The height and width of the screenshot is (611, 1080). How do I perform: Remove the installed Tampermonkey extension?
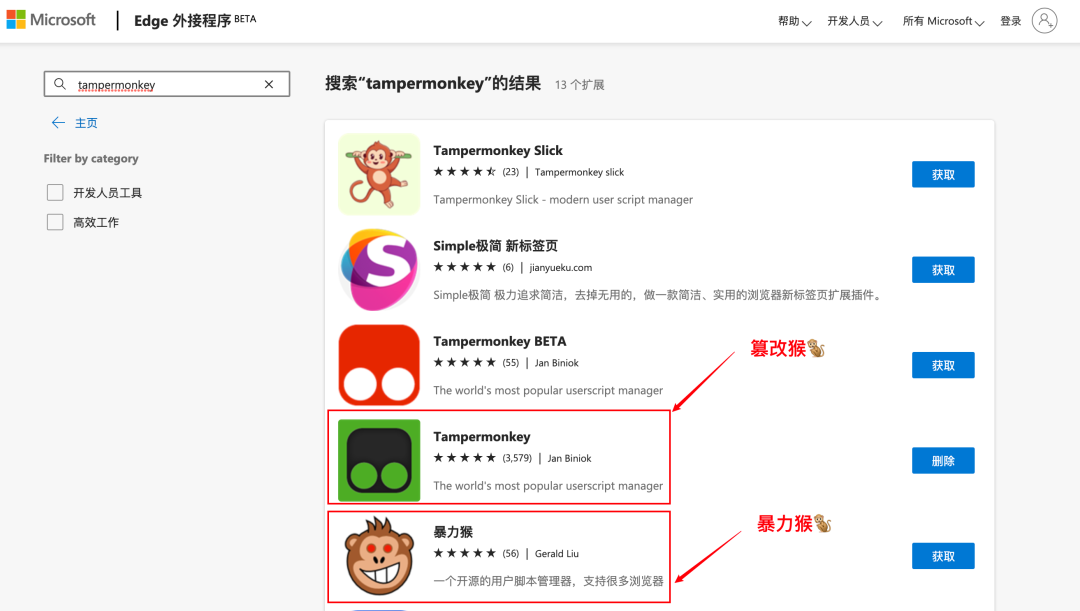[943, 460]
